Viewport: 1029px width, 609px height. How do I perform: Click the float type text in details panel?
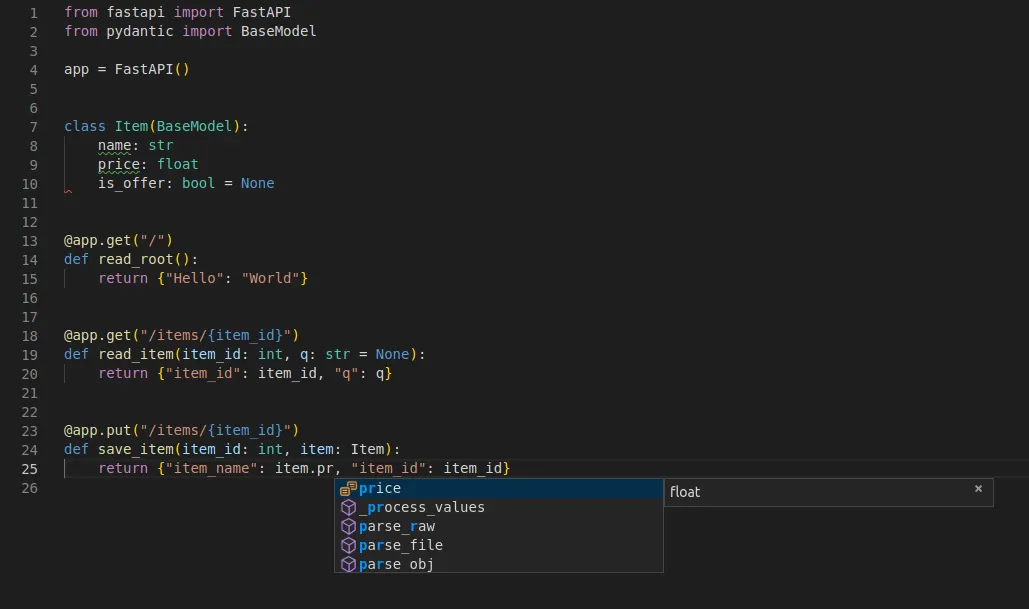685,491
